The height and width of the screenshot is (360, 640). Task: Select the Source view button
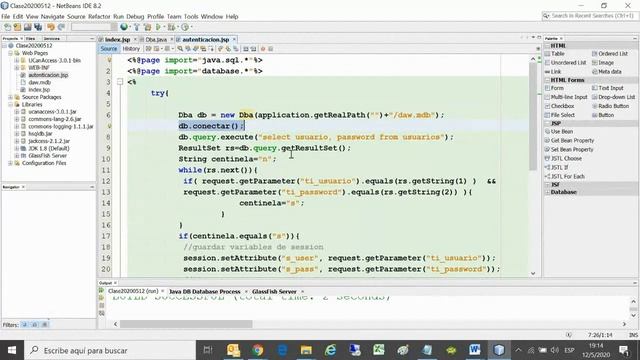click(109, 49)
